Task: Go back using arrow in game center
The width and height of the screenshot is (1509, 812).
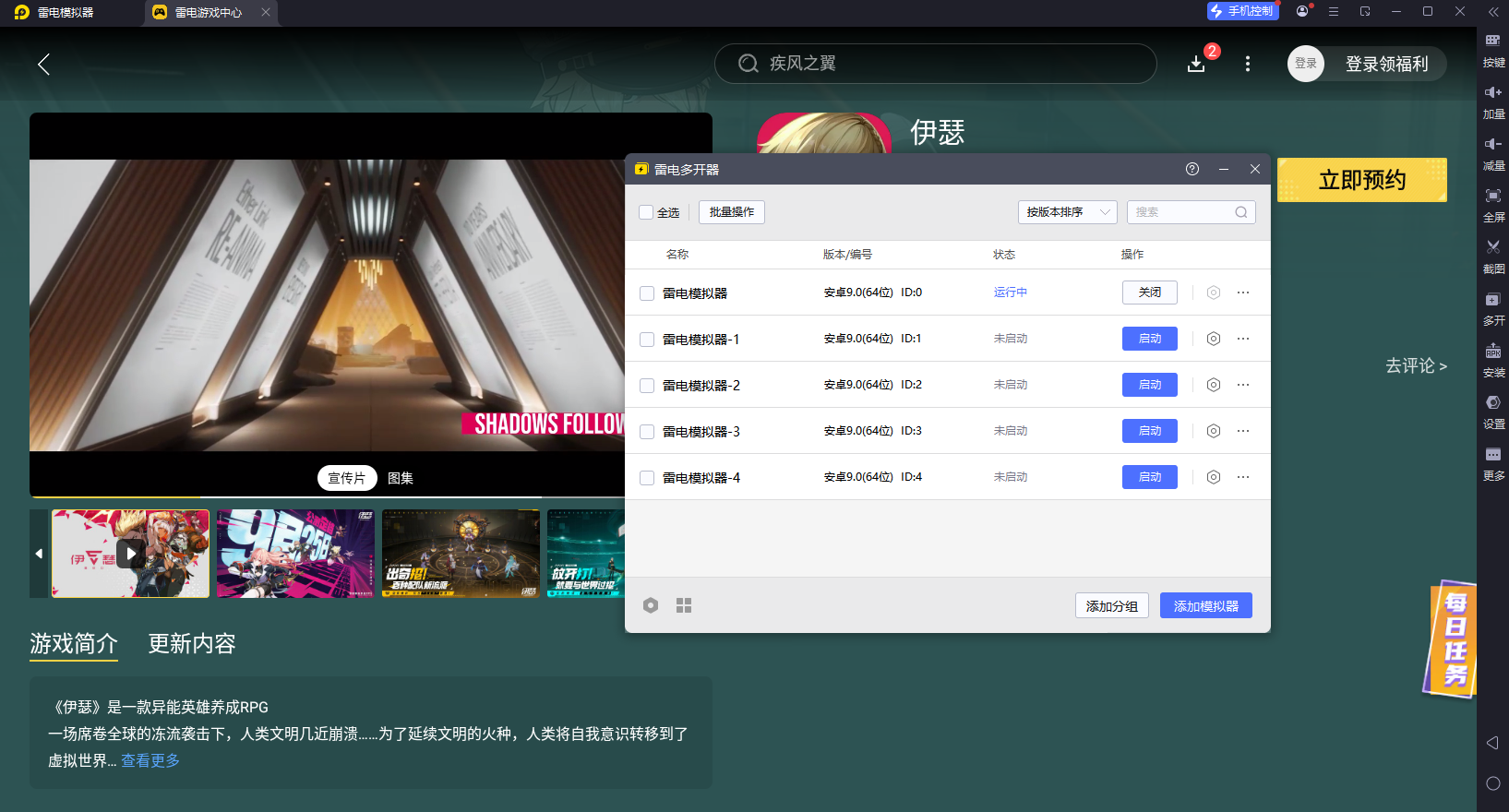Action: (x=43, y=64)
